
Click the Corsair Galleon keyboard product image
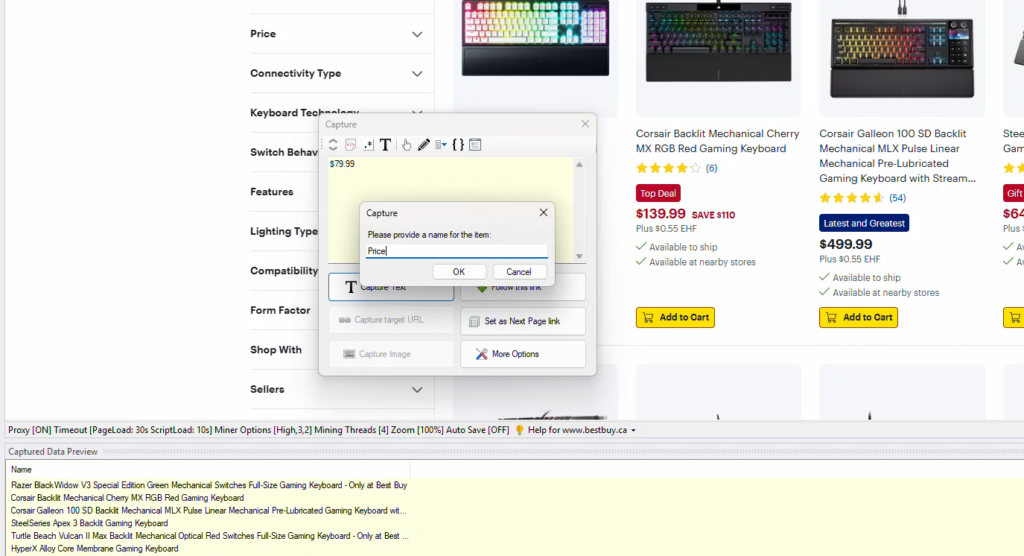(902, 56)
